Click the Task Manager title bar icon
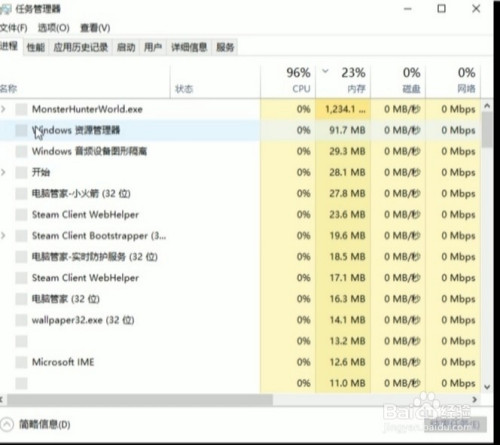 (x=5, y=9)
